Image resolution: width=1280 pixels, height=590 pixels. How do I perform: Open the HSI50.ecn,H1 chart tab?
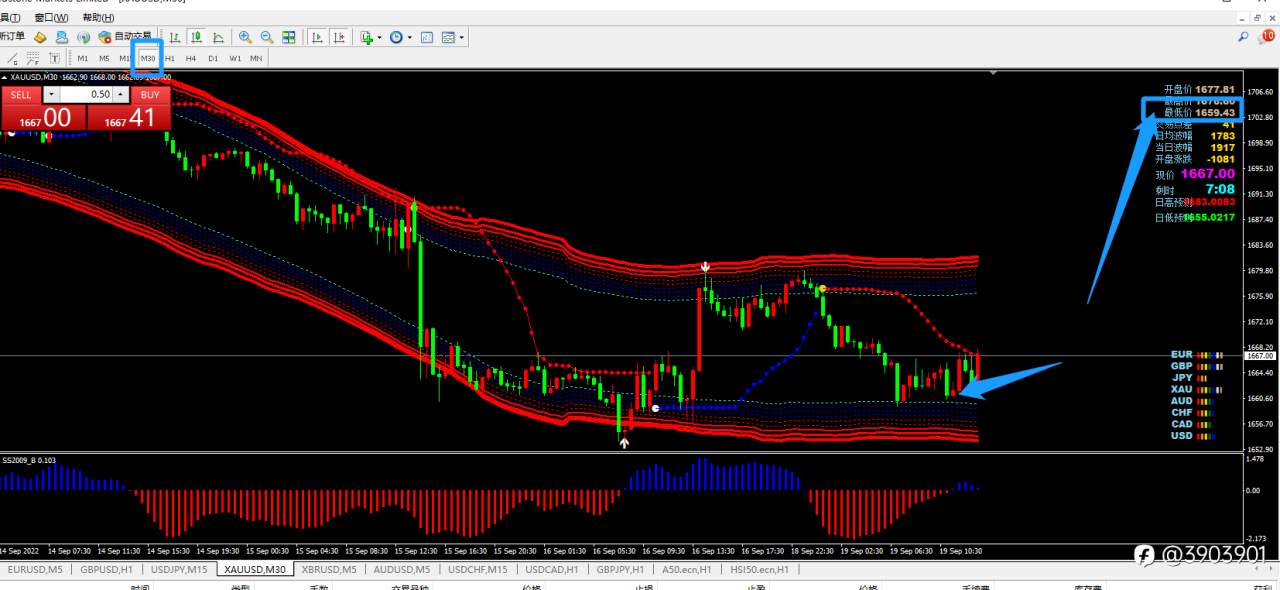coord(759,570)
